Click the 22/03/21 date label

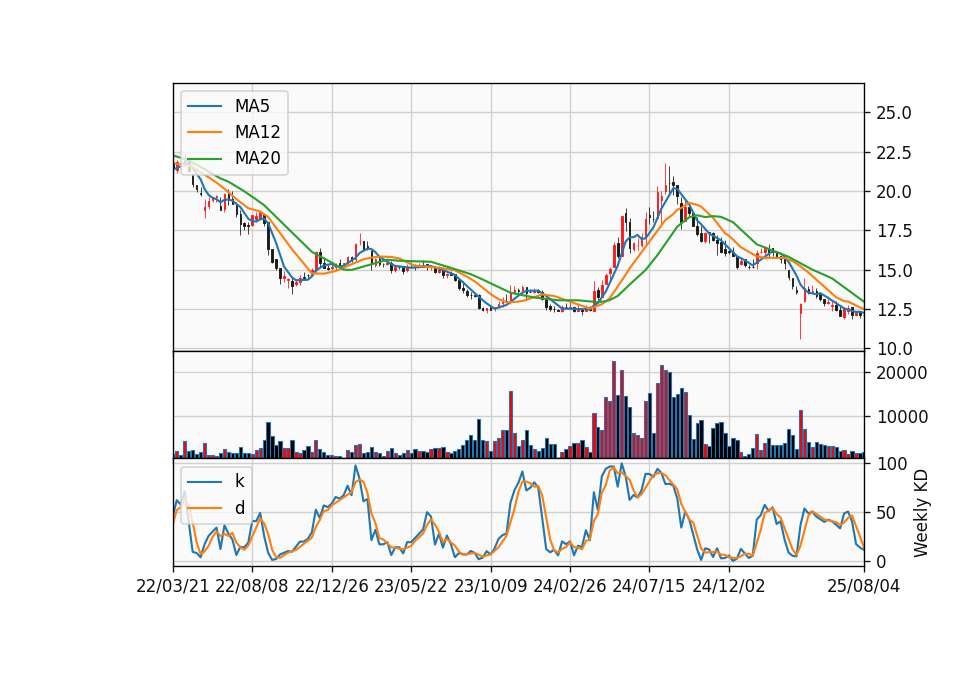pyautogui.click(x=173, y=586)
